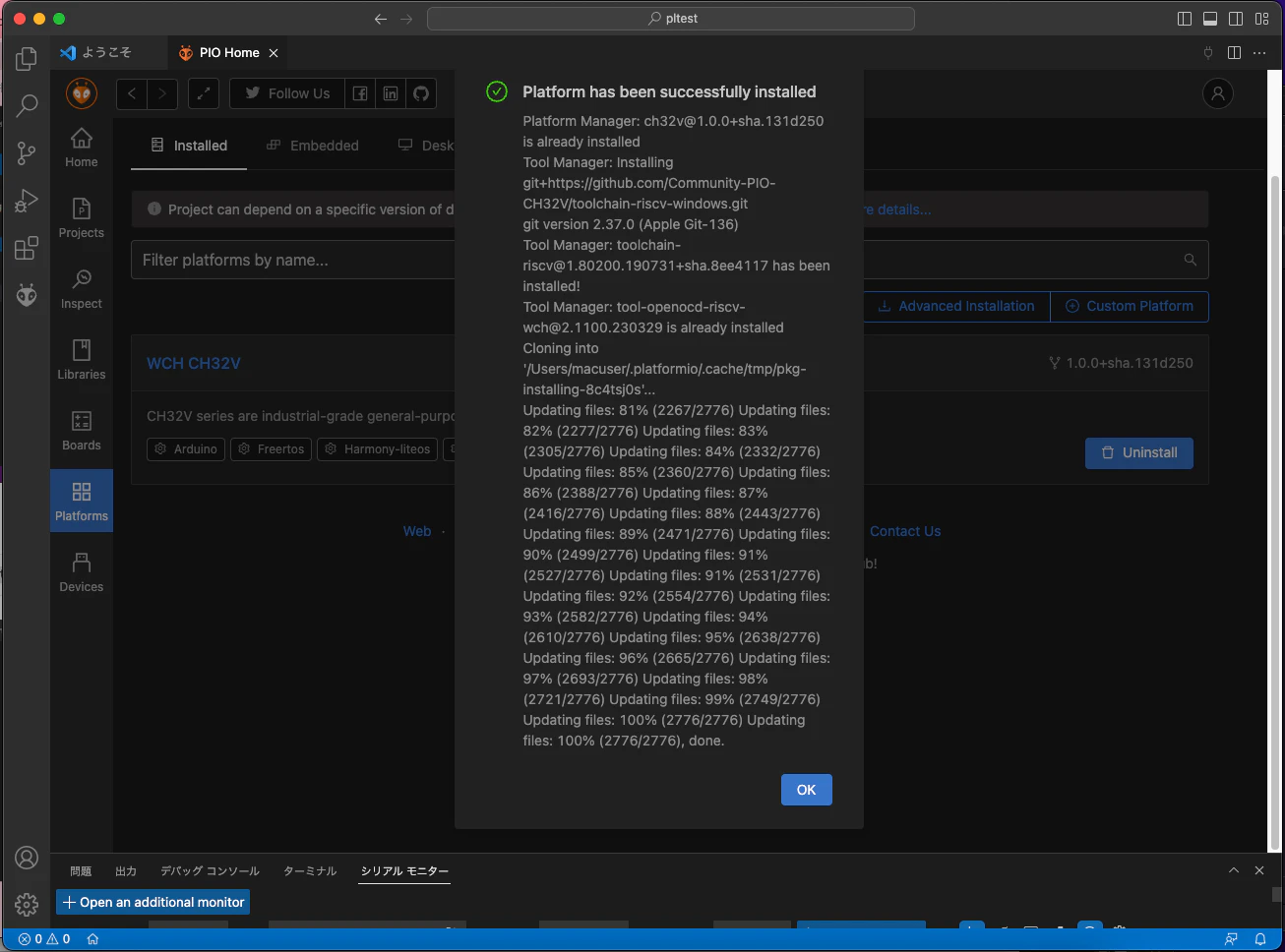Open the WCH CH32V platform link

click(194, 363)
